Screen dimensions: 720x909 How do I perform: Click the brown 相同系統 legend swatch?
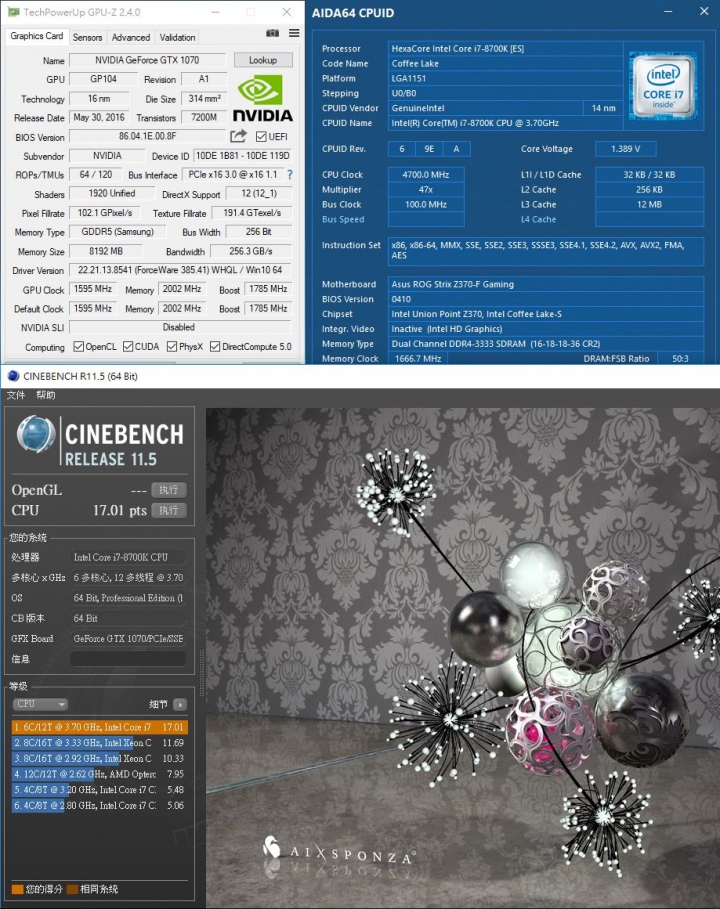coord(72,889)
